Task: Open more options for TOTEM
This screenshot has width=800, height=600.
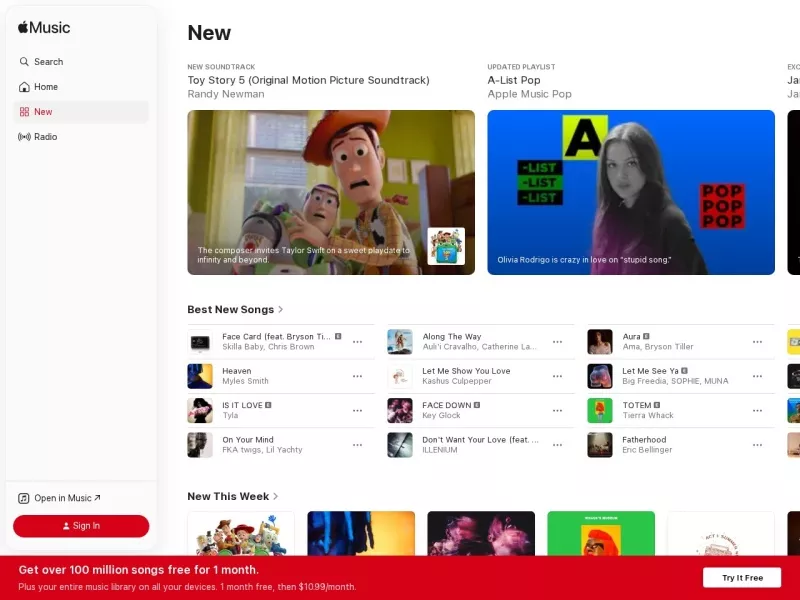Action: click(x=758, y=410)
